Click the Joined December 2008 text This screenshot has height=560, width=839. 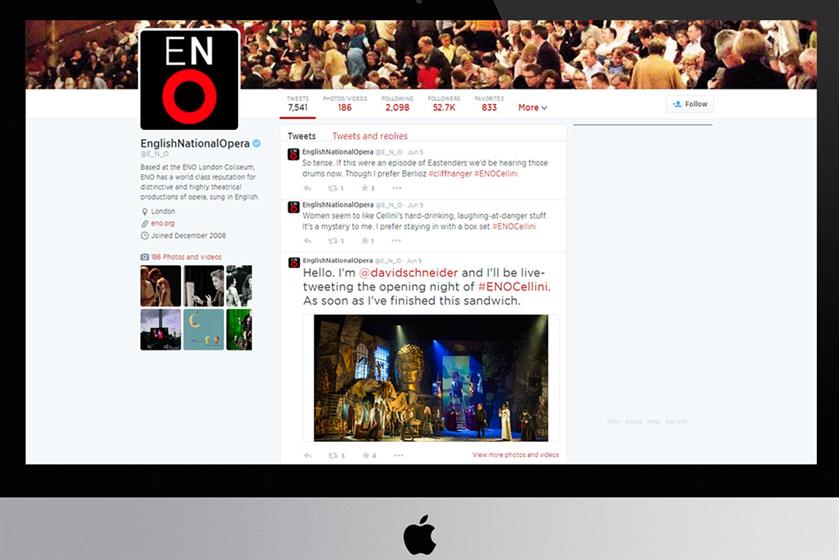(x=188, y=236)
